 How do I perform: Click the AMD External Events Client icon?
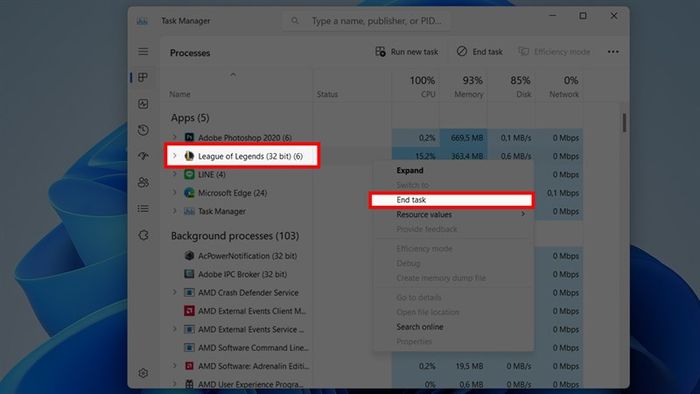189,311
